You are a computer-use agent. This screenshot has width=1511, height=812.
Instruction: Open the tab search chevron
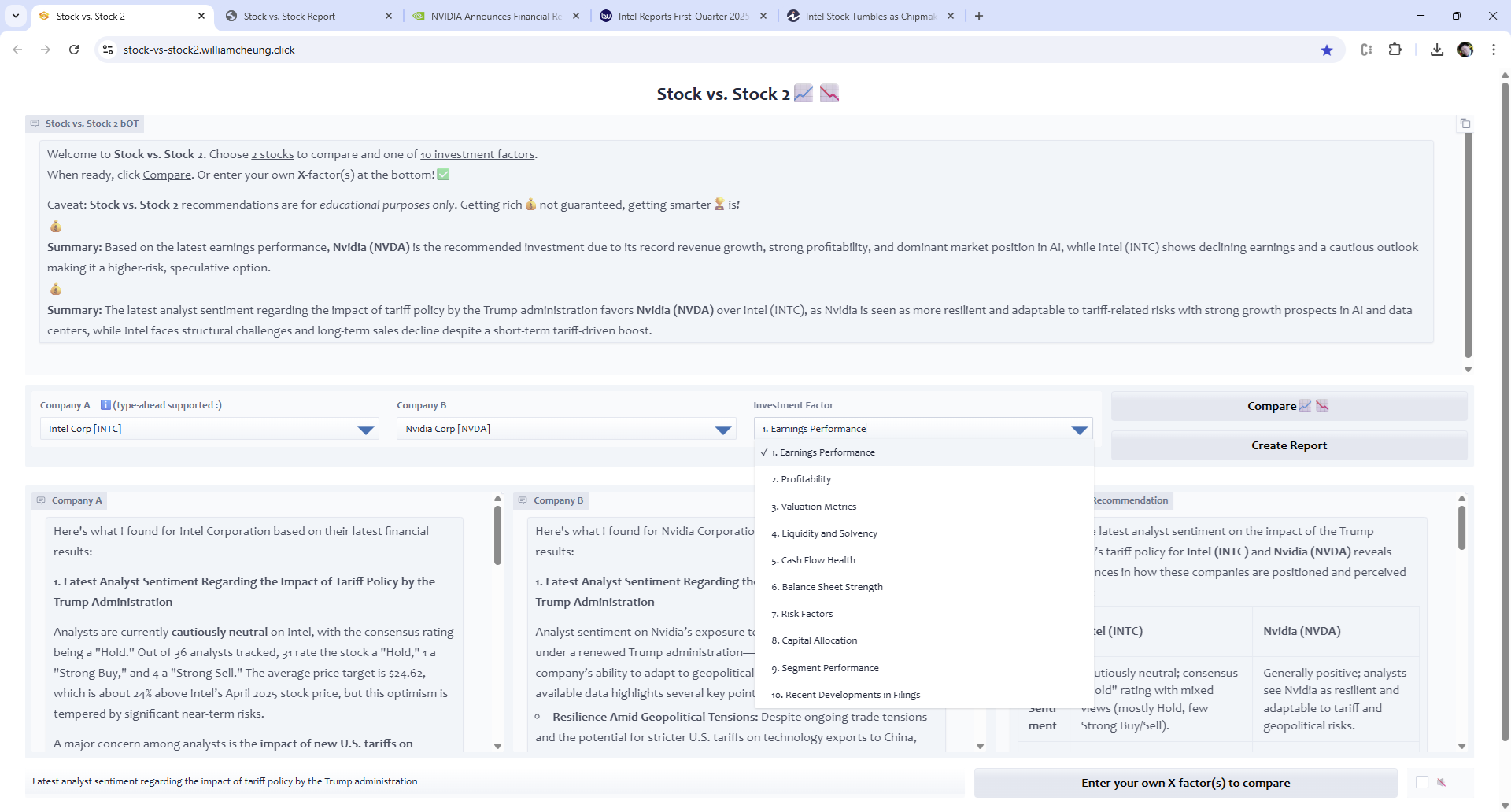[16, 16]
